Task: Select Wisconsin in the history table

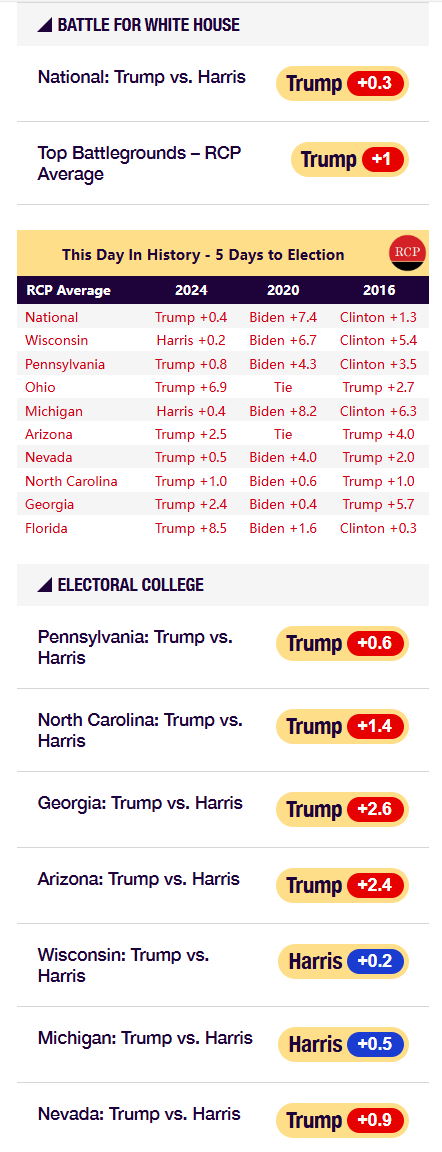Action: click(57, 340)
